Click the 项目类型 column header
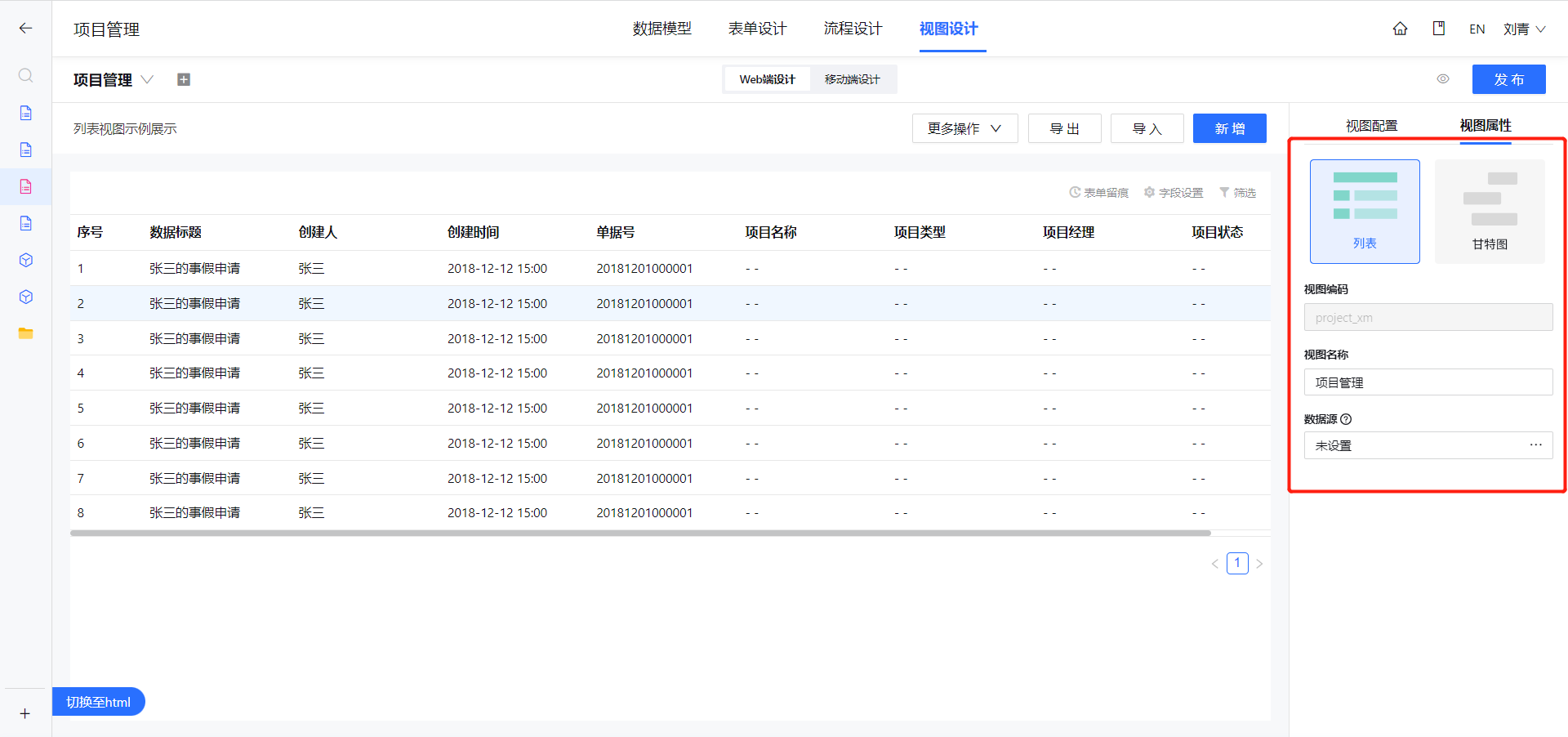1568x737 pixels. 920,232
